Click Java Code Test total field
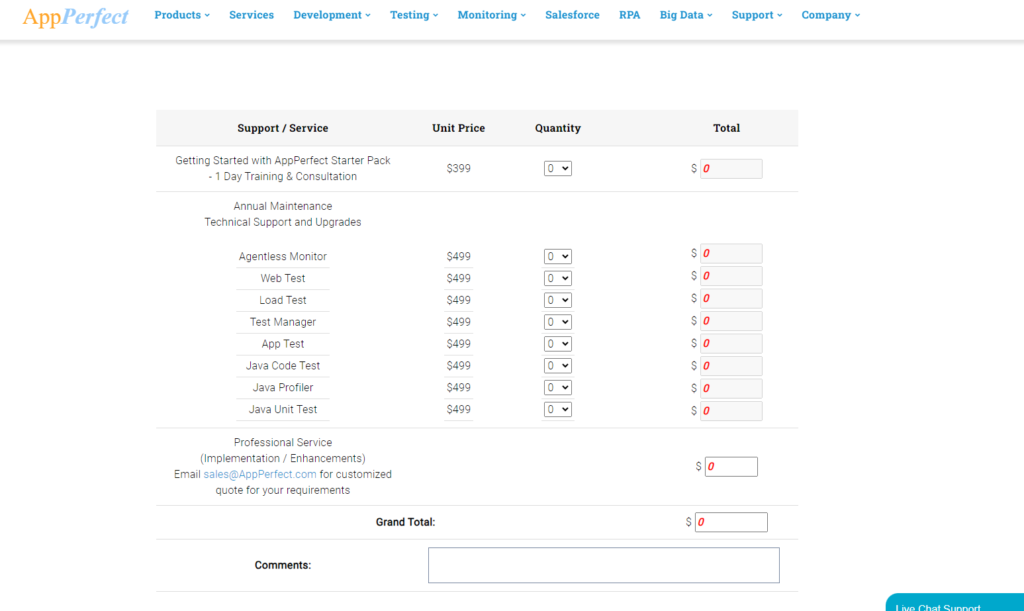This screenshot has height=611, width=1024. click(x=731, y=366)
